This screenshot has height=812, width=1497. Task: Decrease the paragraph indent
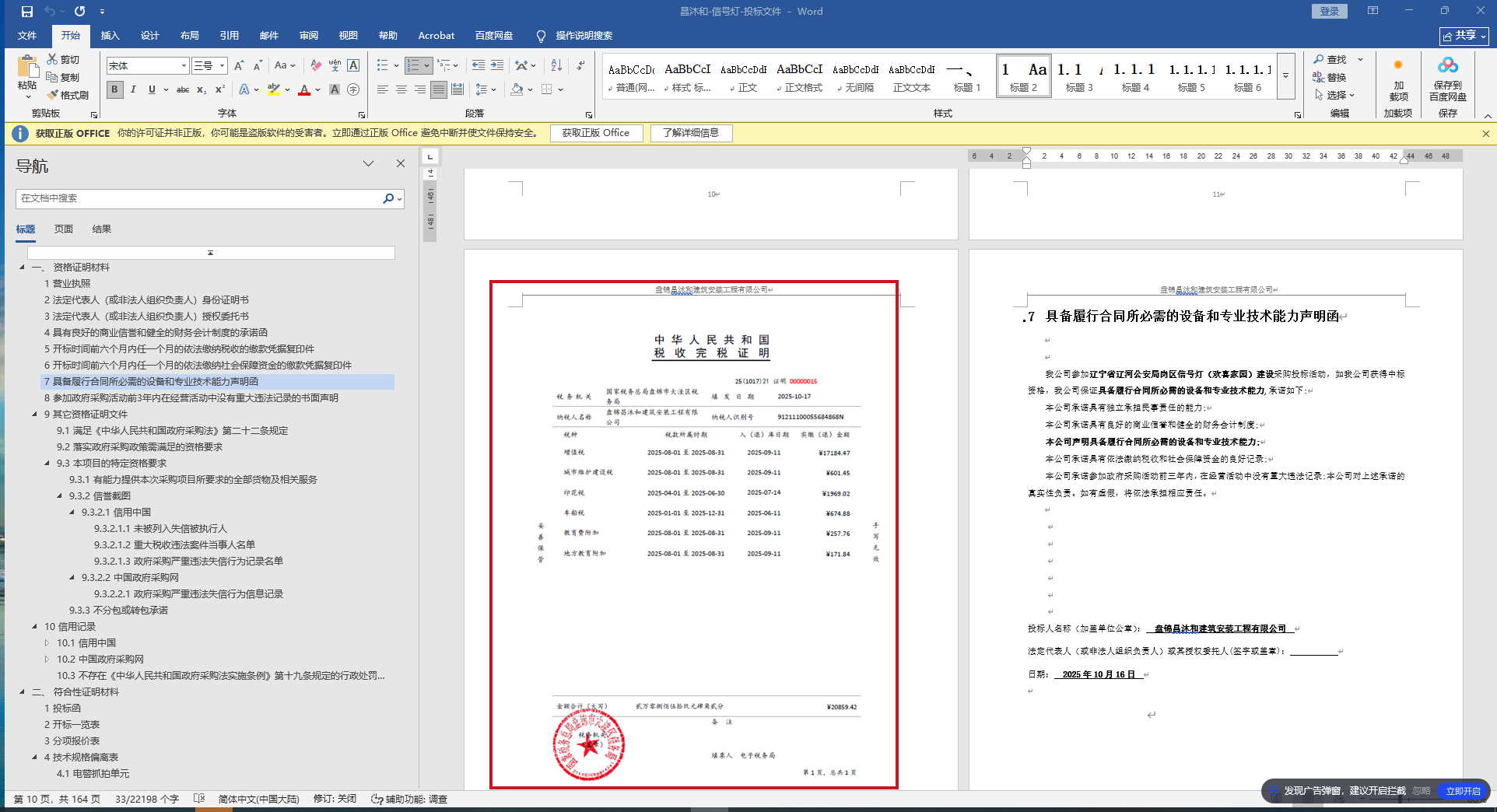tap(478, 65)
